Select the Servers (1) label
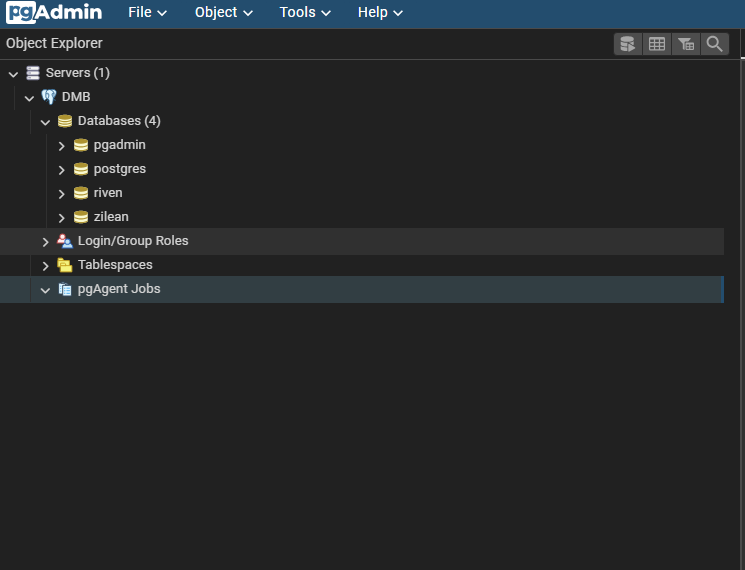745x570 pixels. click(x=78, y=73)
